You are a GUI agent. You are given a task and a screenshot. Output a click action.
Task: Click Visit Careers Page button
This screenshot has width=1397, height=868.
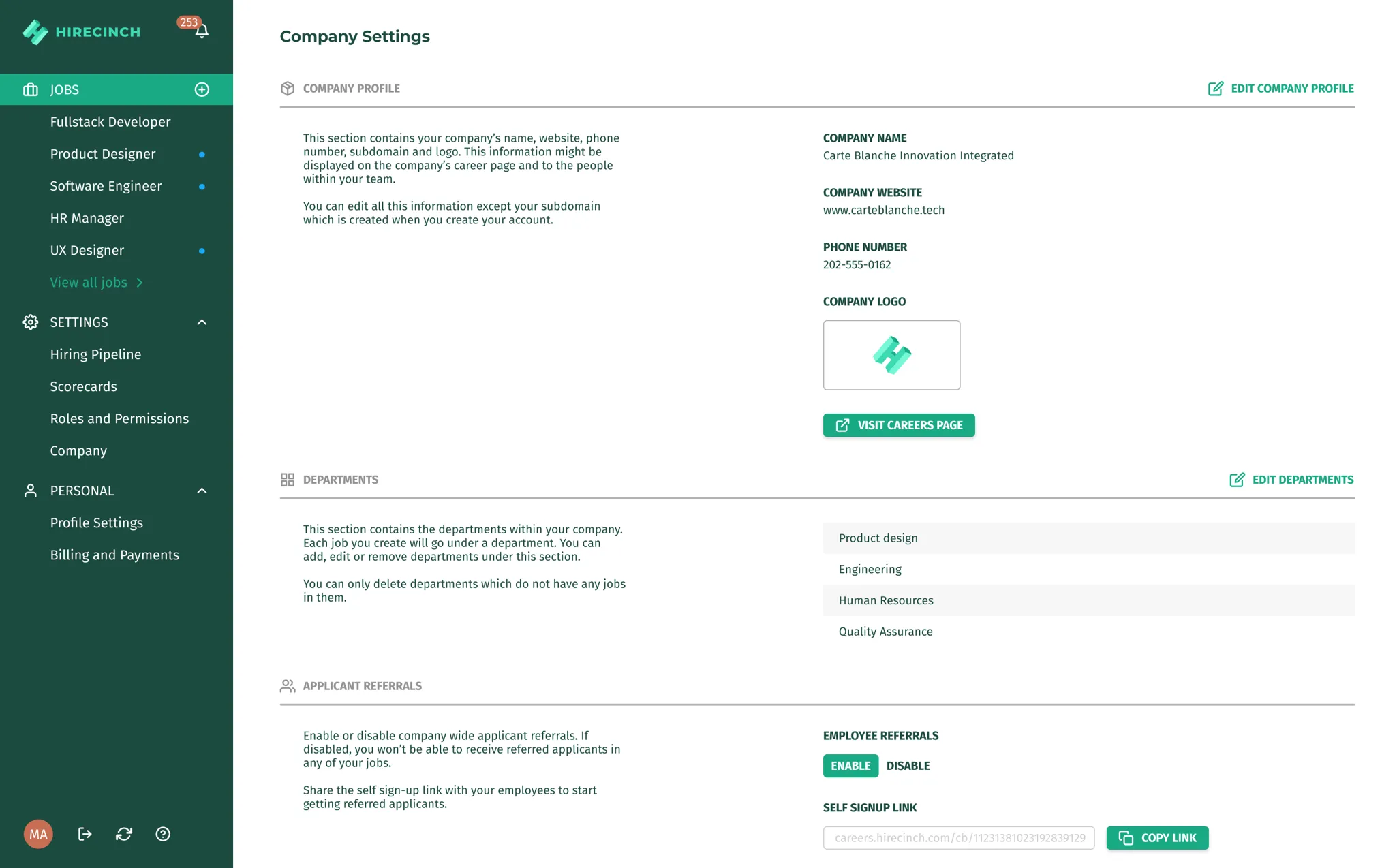pyautogui.click(x=899, y=425)
